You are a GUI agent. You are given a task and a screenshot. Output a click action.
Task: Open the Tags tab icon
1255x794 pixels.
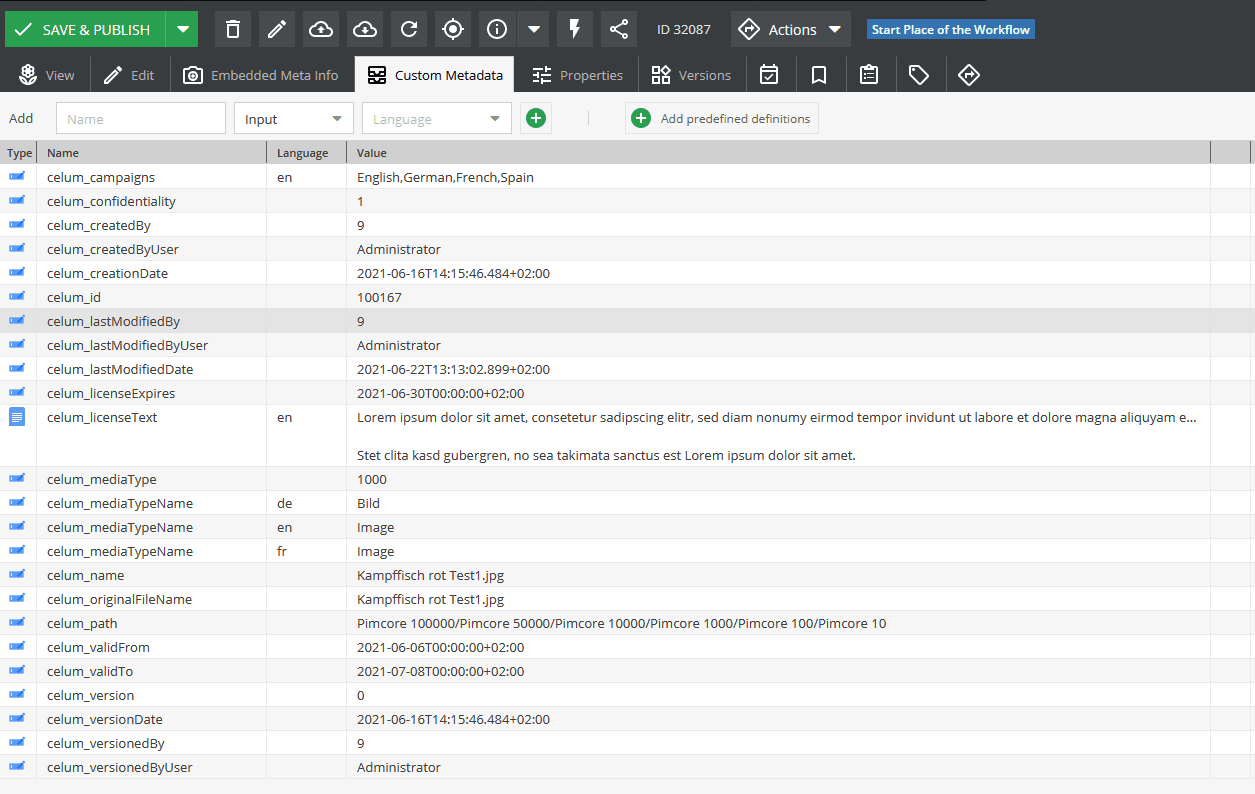(919, 75)
